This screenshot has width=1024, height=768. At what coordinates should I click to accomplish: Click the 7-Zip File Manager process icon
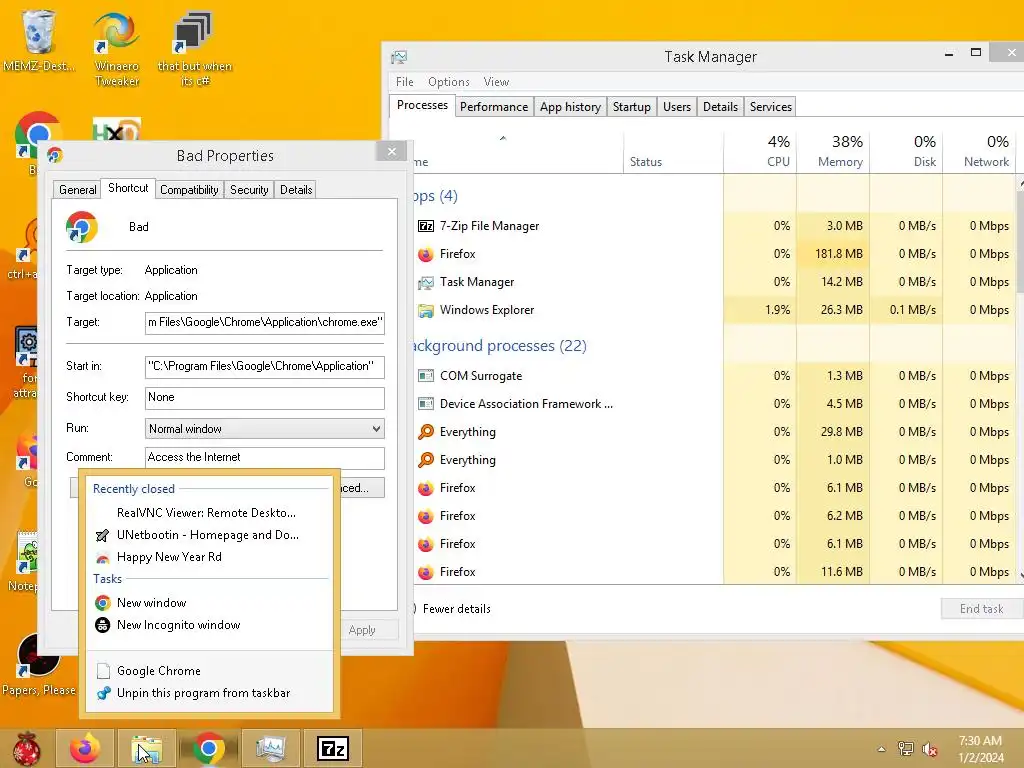[x=426, y=226]
